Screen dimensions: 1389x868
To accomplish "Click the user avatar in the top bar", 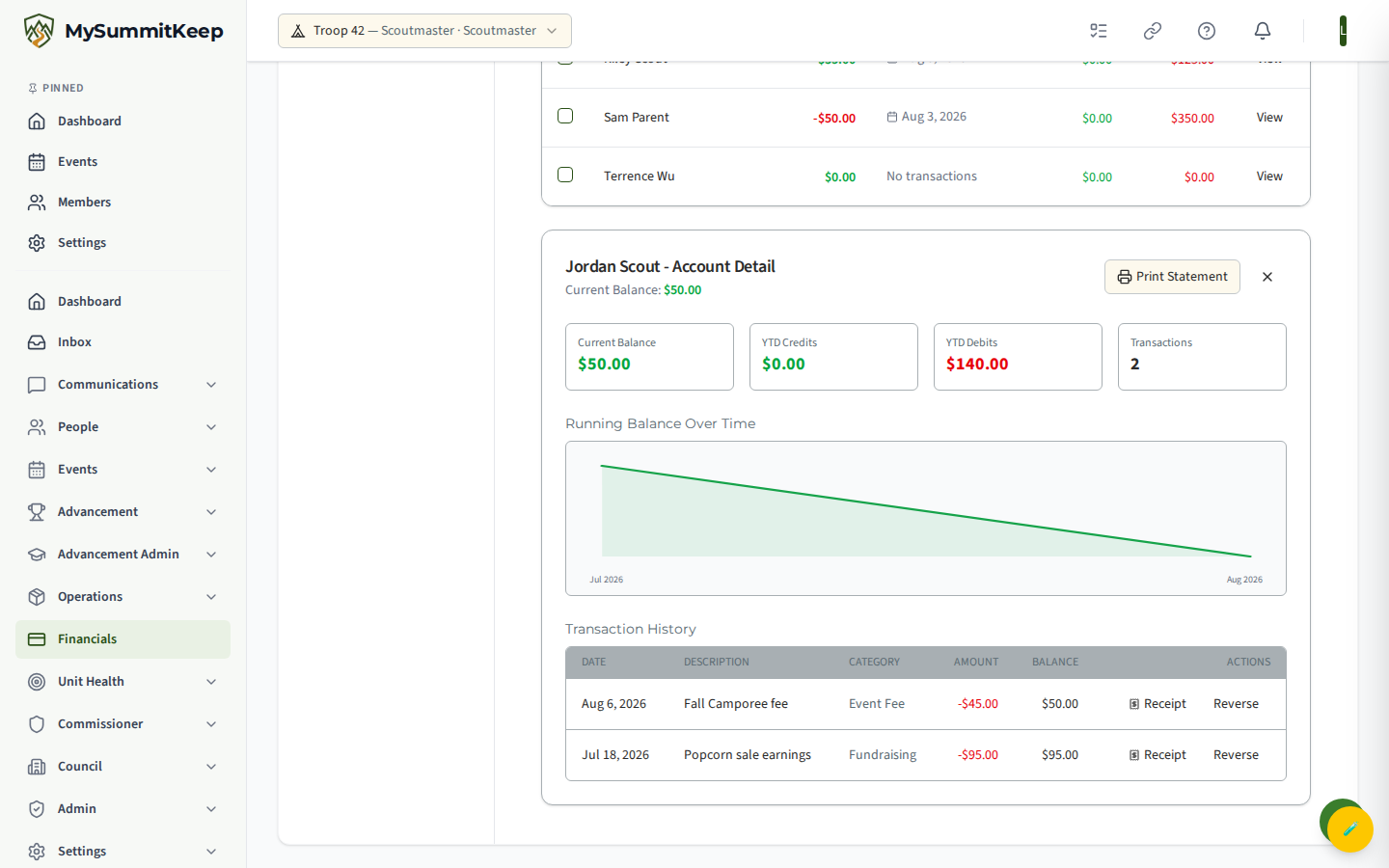I will pyautogui.click(x=1343, y=31).
